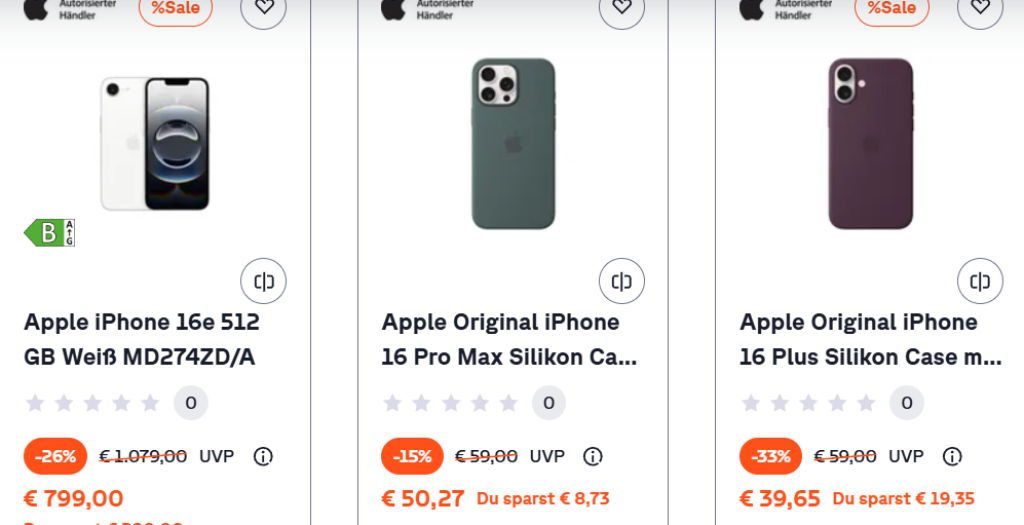
Task: Click %Sale badge on iPhone 16e card
Action: pos(175,9)
